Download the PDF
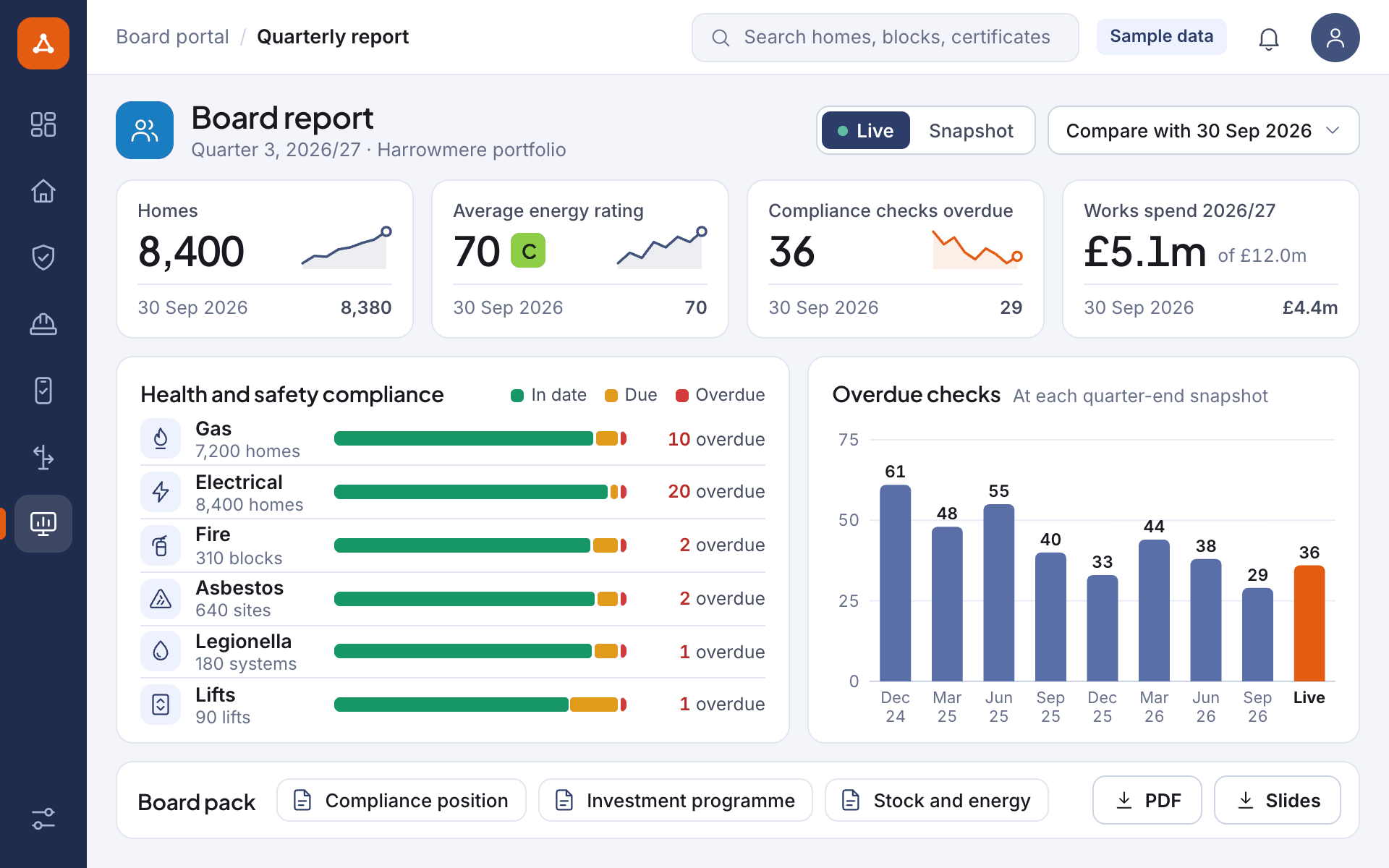This screenshot has width=1389, height=868. [x=1147, y=800]
